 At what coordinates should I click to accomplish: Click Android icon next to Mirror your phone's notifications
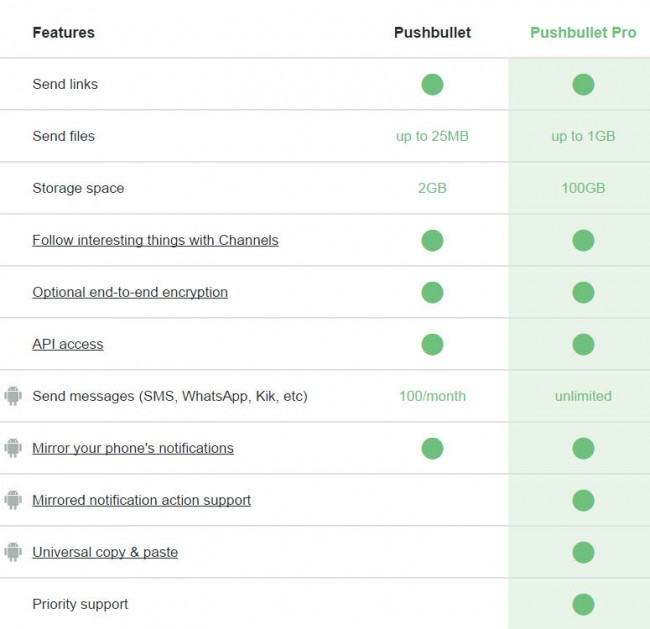13,448
